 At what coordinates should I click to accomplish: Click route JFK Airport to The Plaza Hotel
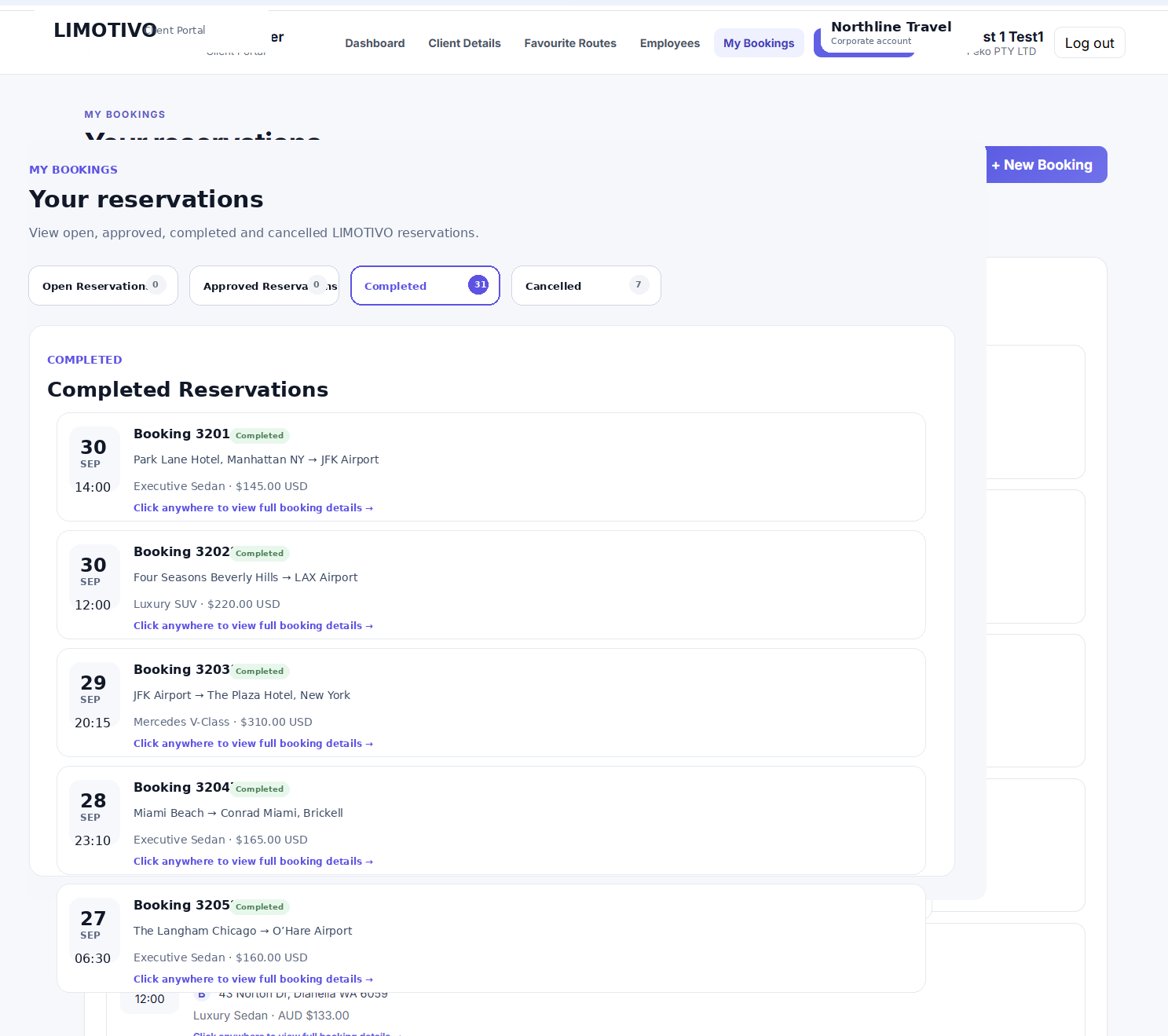(242, 695)
